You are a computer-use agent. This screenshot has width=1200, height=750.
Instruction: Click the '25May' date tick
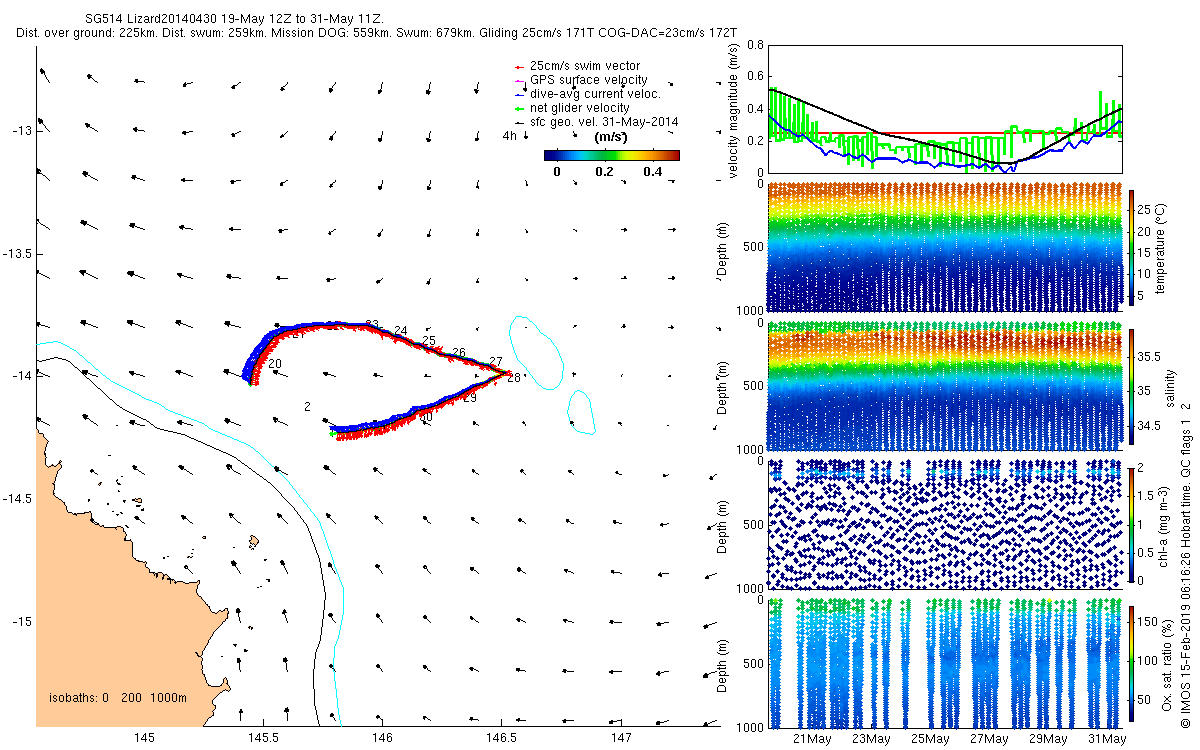(x=930, y=739)
